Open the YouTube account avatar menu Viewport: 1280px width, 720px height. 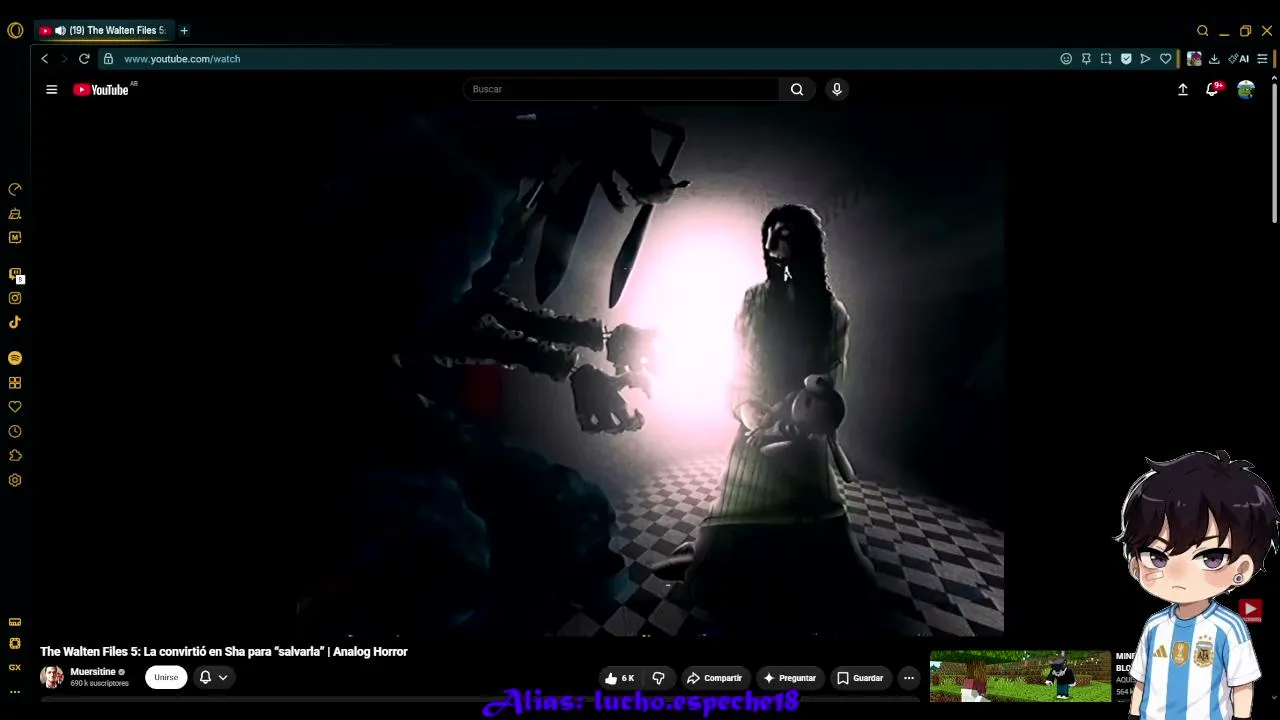coord(1246,89)
